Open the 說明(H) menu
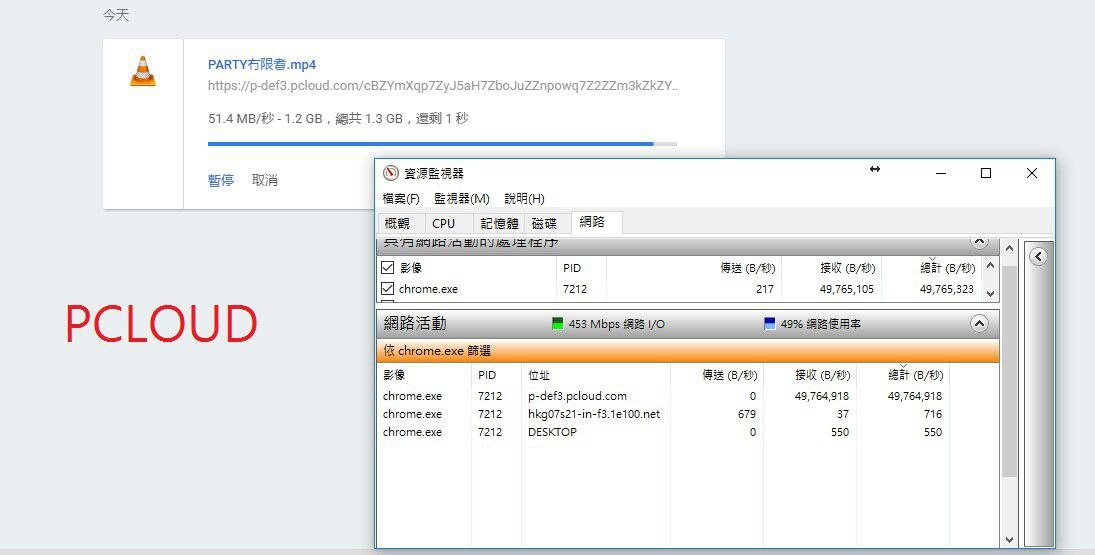 click(x=524, y=199)
